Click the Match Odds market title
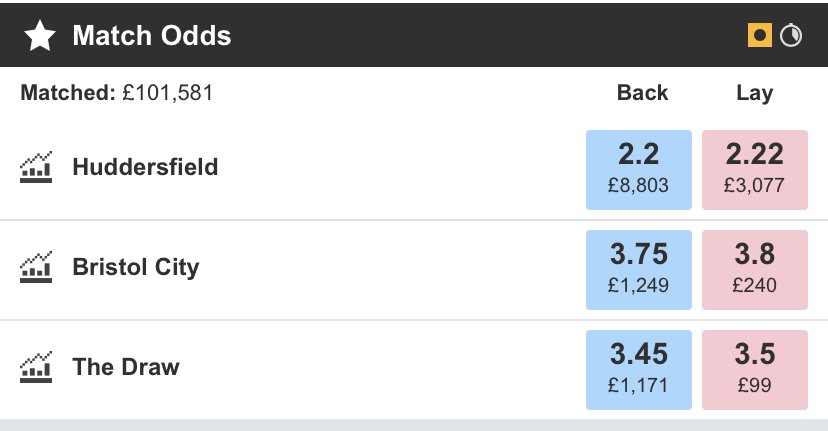 (x=151, y=37)
